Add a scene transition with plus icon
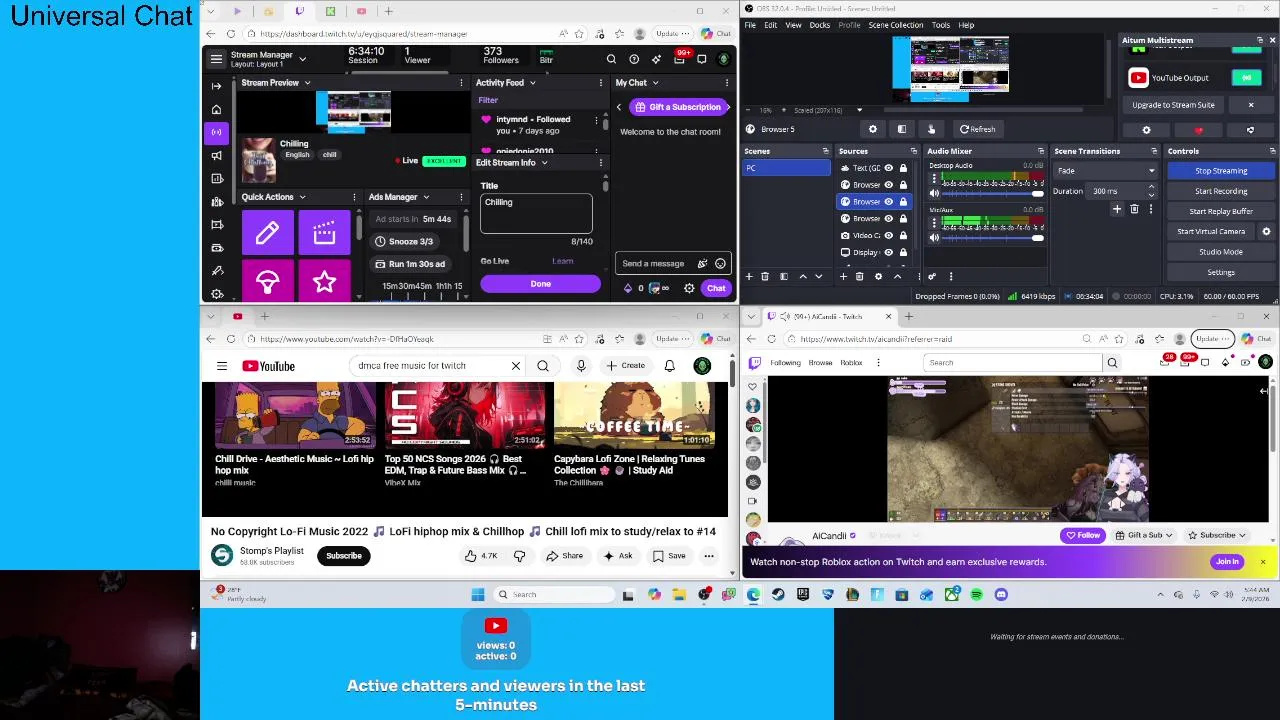This screenshot has width=1280, height=720. coord(1117,209)
